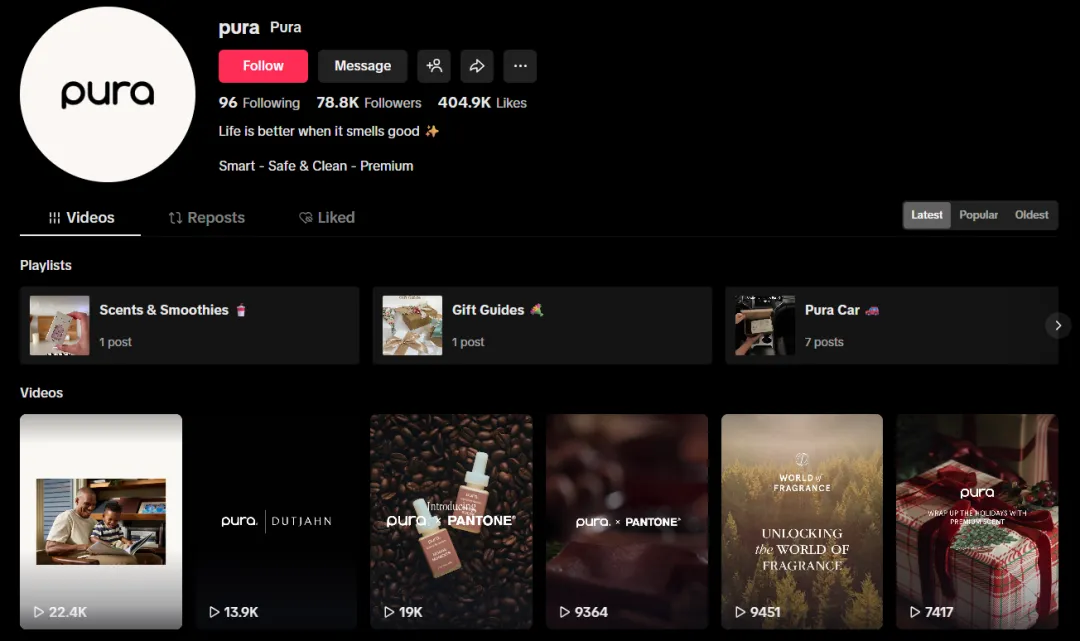1080x641 pixels.
Task: Click the share arrow icon
Action: pyautogui.click(x=477, y=66)
